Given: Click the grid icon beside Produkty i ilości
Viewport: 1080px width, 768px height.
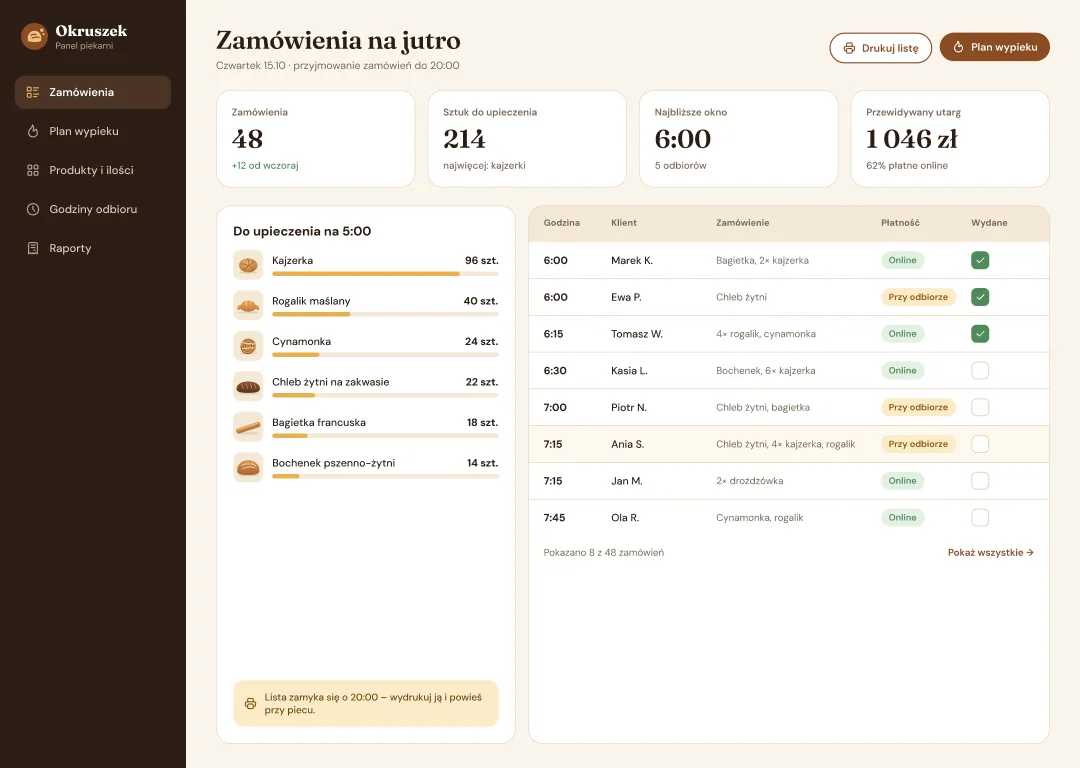Looking at the screenshot, I should pos(32,170).
